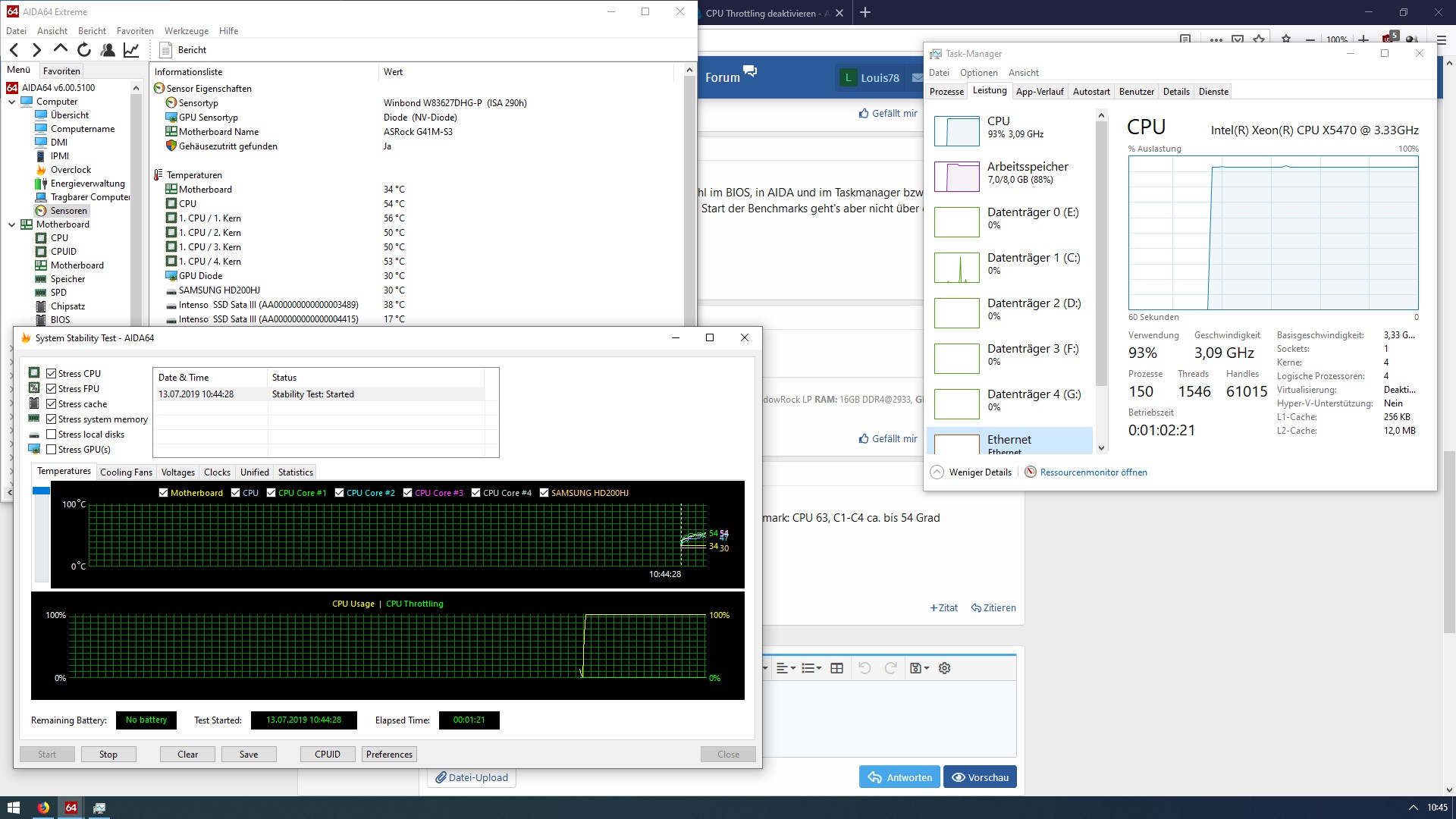Click the Antworten reply button

[x=899, y=777]
